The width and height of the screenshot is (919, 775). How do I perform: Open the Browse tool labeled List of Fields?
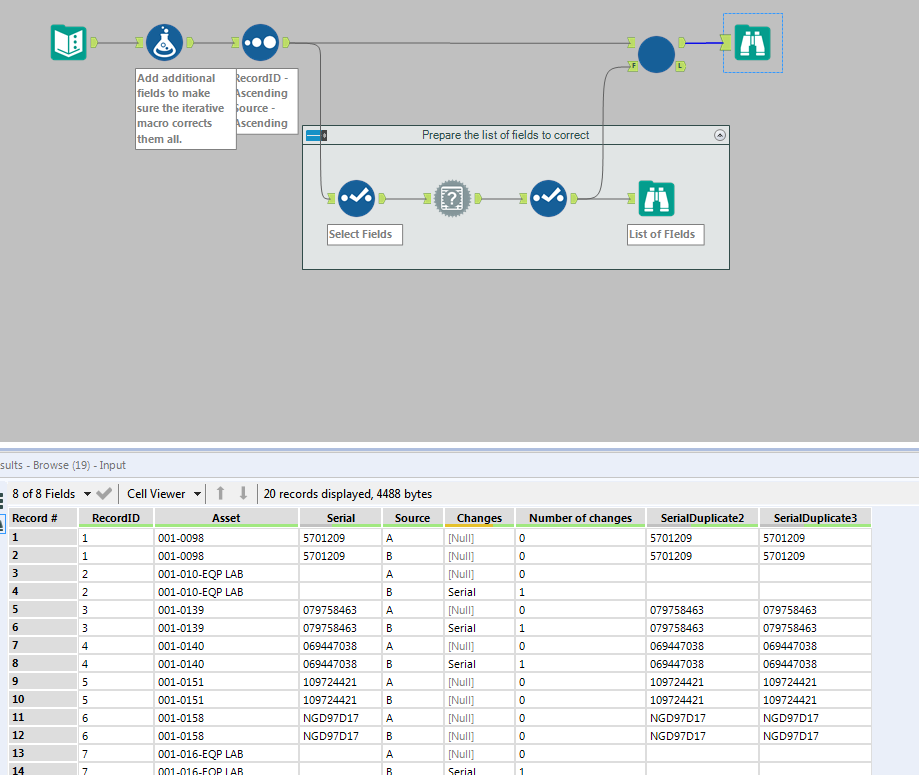point(656,198)
